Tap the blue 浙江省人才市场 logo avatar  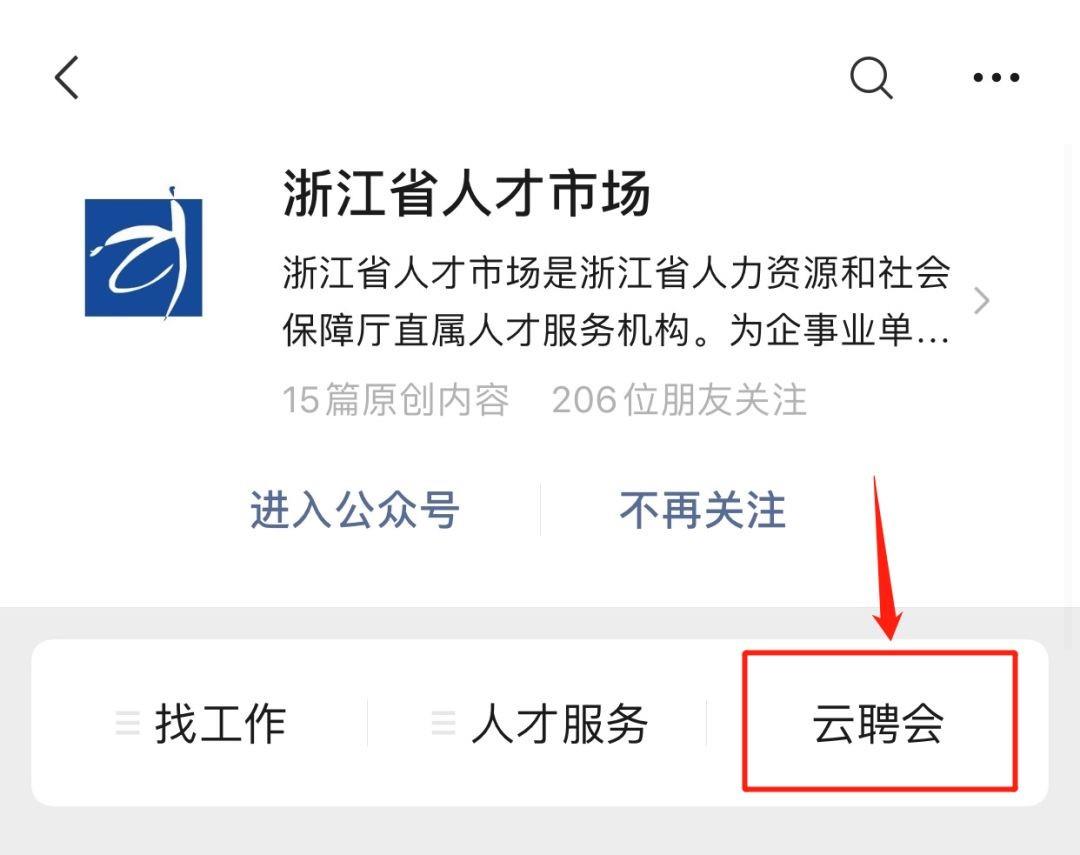tap(144, 253)
